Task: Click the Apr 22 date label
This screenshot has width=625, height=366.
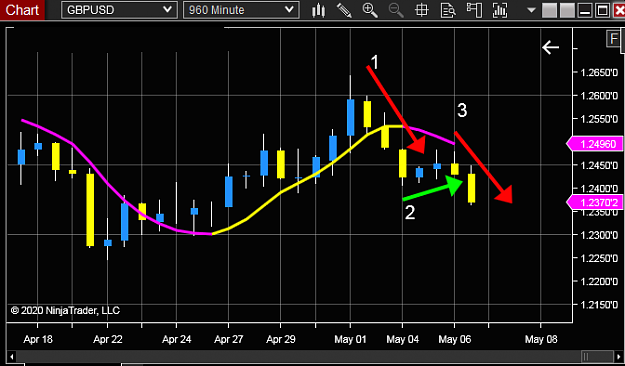Action: click(108, 339)
